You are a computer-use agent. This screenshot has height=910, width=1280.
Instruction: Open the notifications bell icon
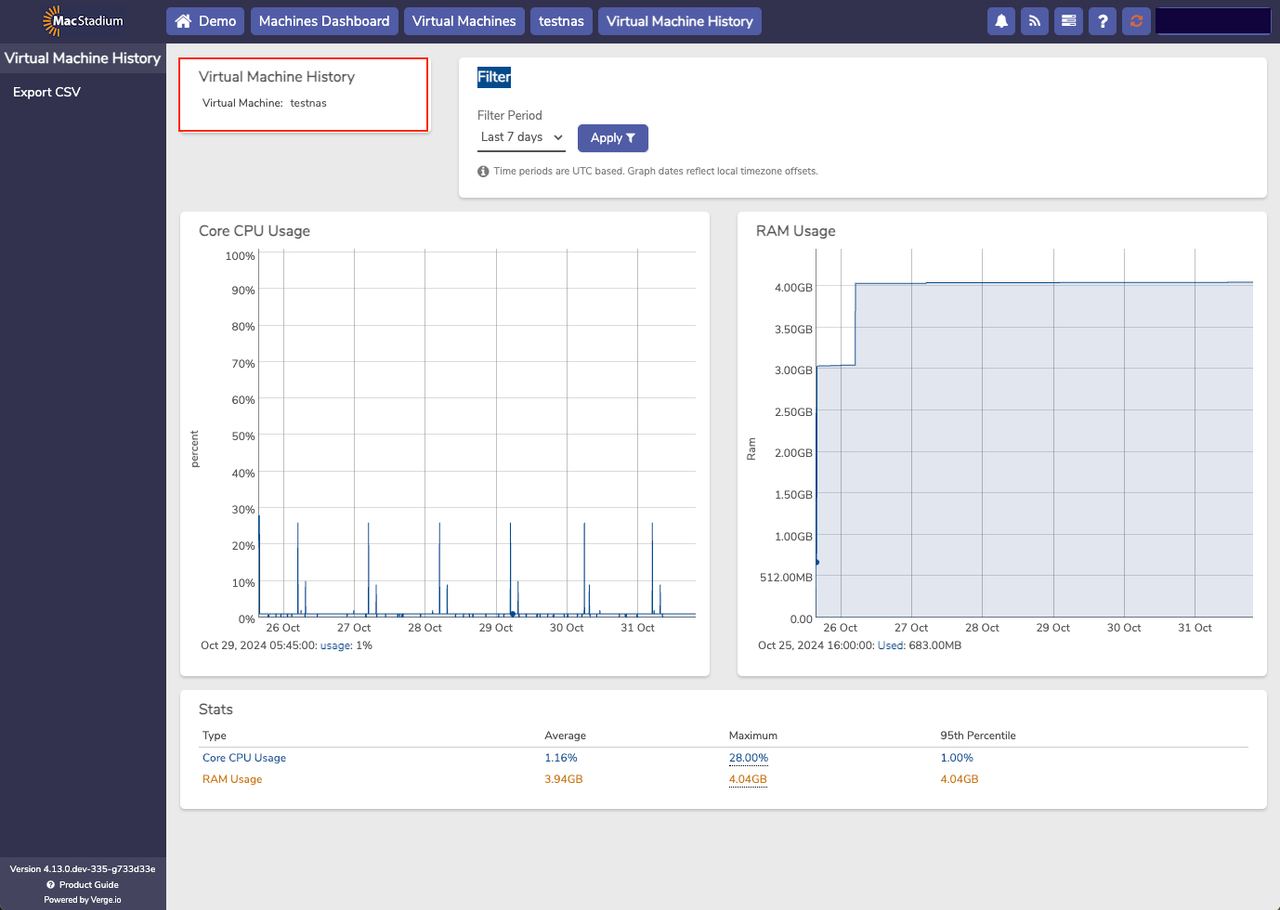point(1001,21)
